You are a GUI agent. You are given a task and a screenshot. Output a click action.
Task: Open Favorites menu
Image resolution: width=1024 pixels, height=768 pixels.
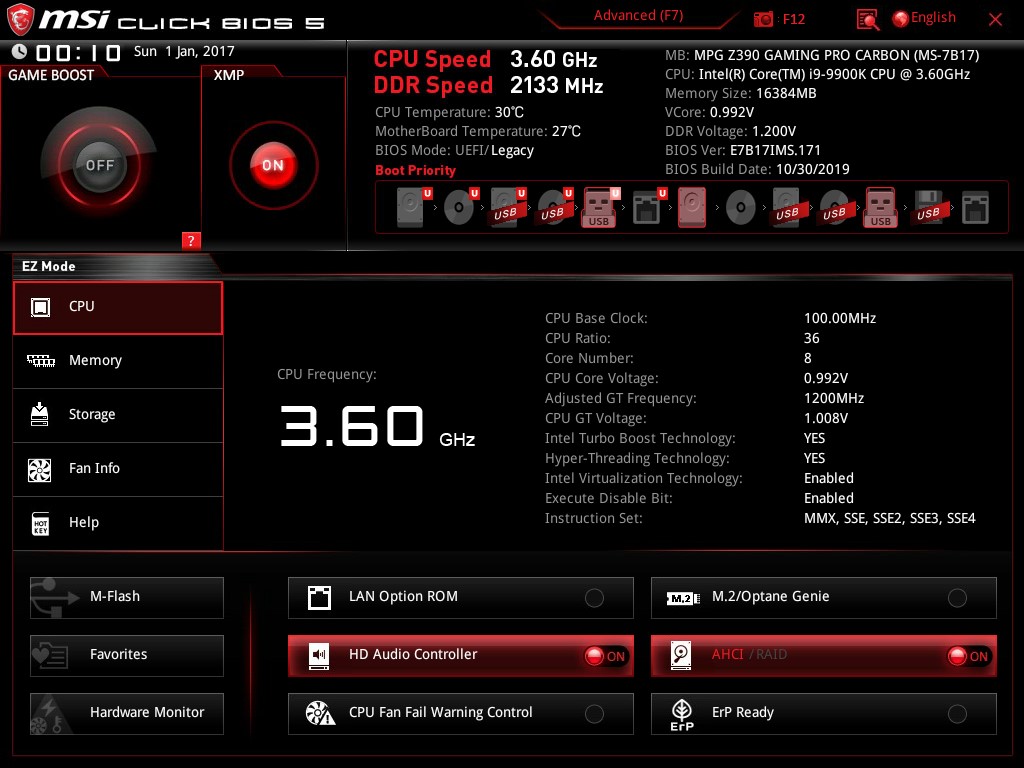[127, 656]
